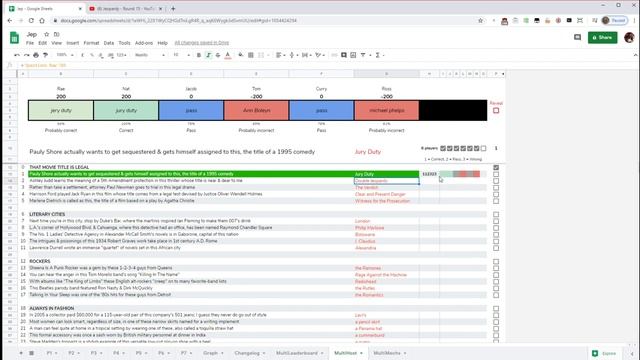Select Tom's red 'Ann Boleyn' answer cell
The width and height of the screenshot is (640, 360).
point(256,111)
